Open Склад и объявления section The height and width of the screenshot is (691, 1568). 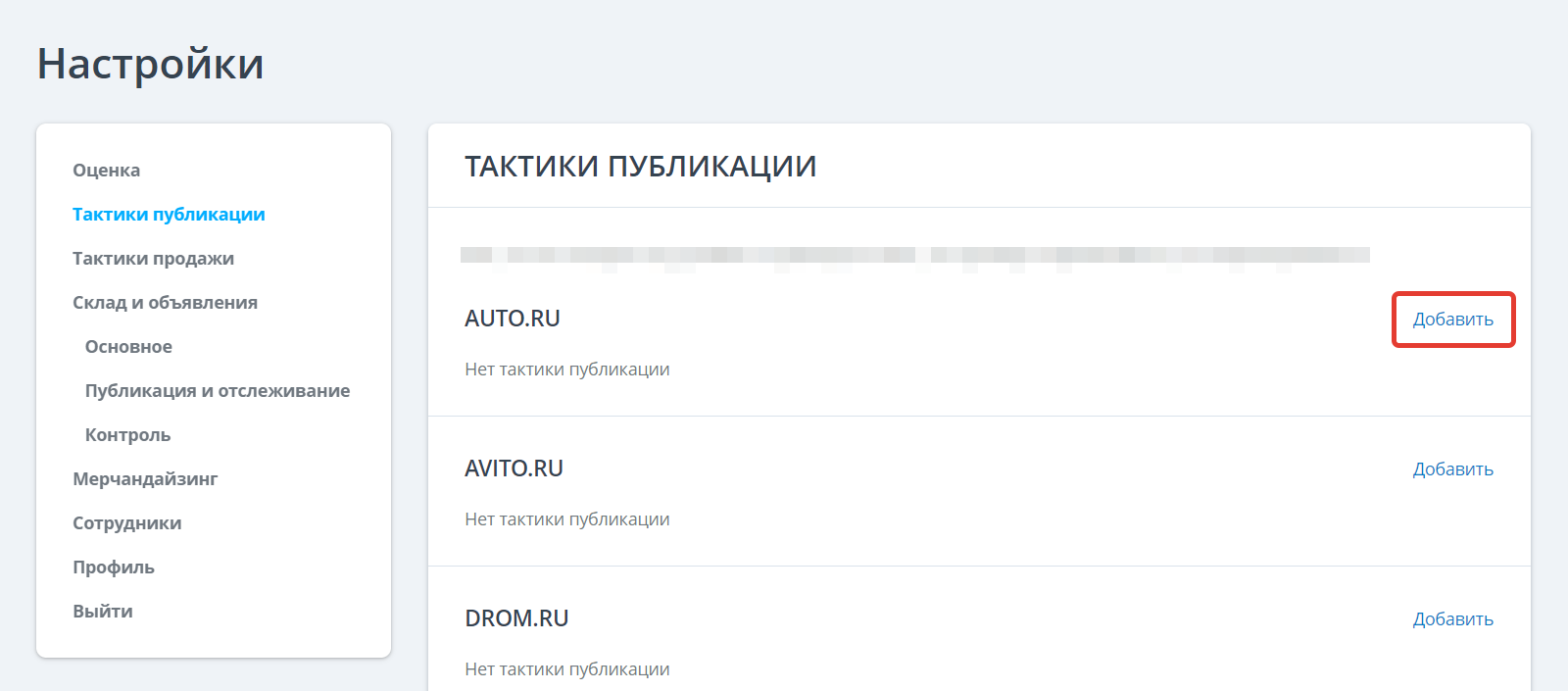coord(165,303)
